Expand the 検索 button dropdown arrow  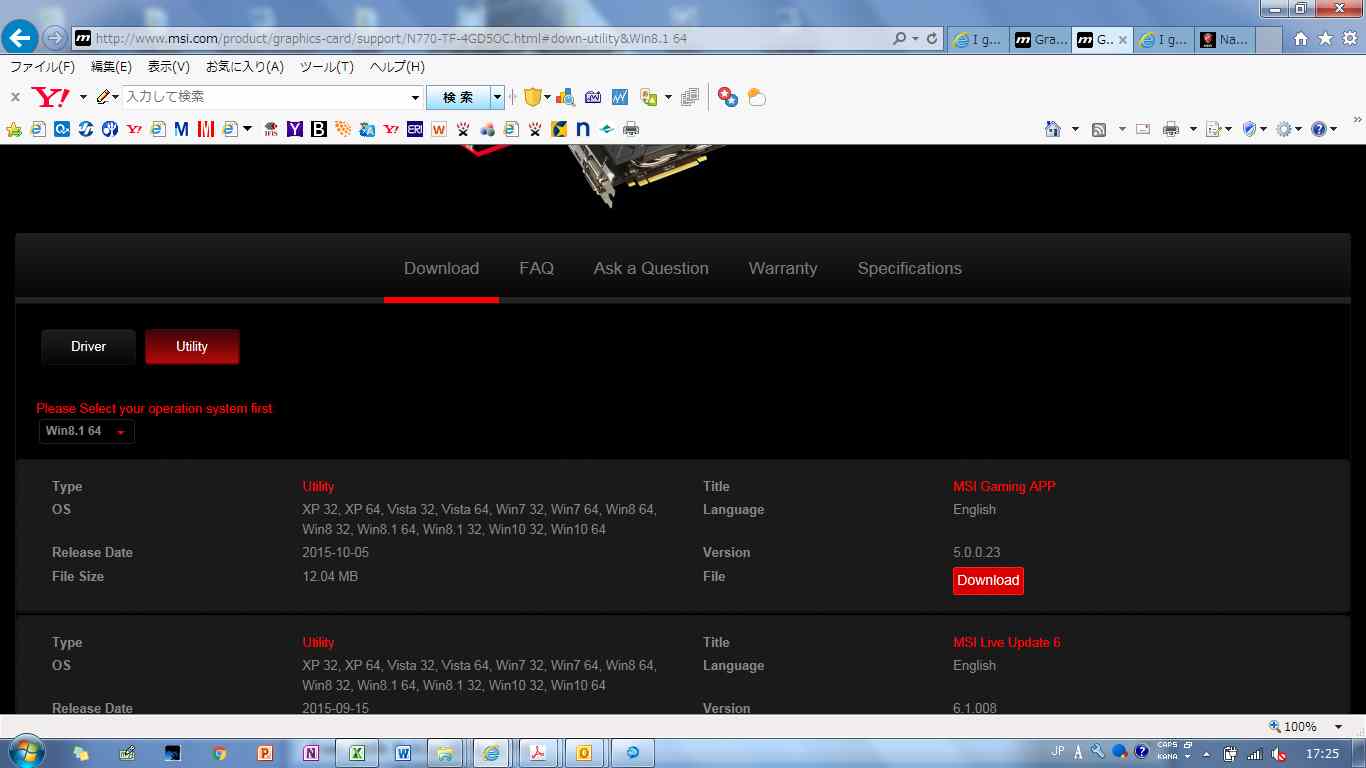point(497,97)
